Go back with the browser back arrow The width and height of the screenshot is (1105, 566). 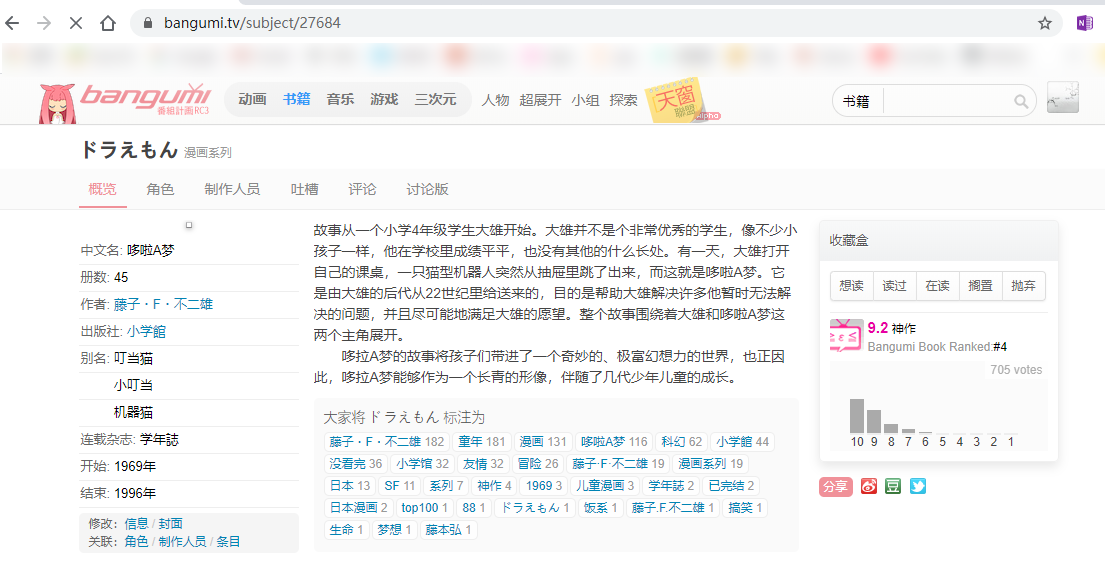12,23
